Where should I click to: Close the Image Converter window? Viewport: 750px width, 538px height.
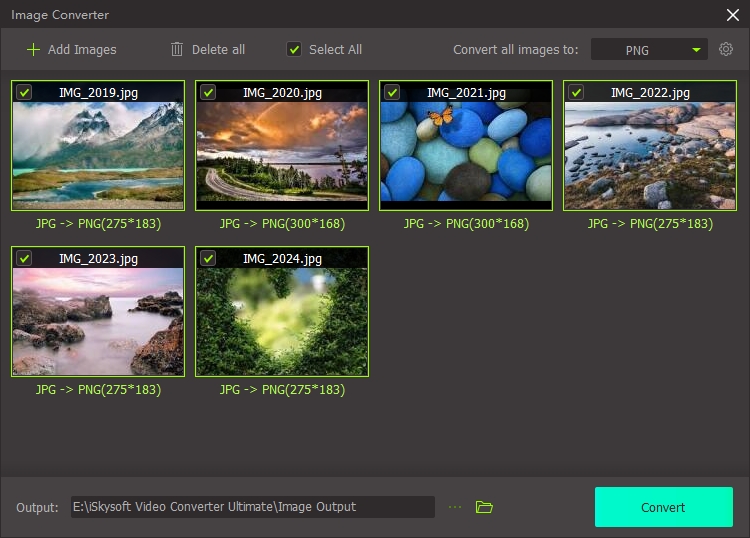pos(732,14)
